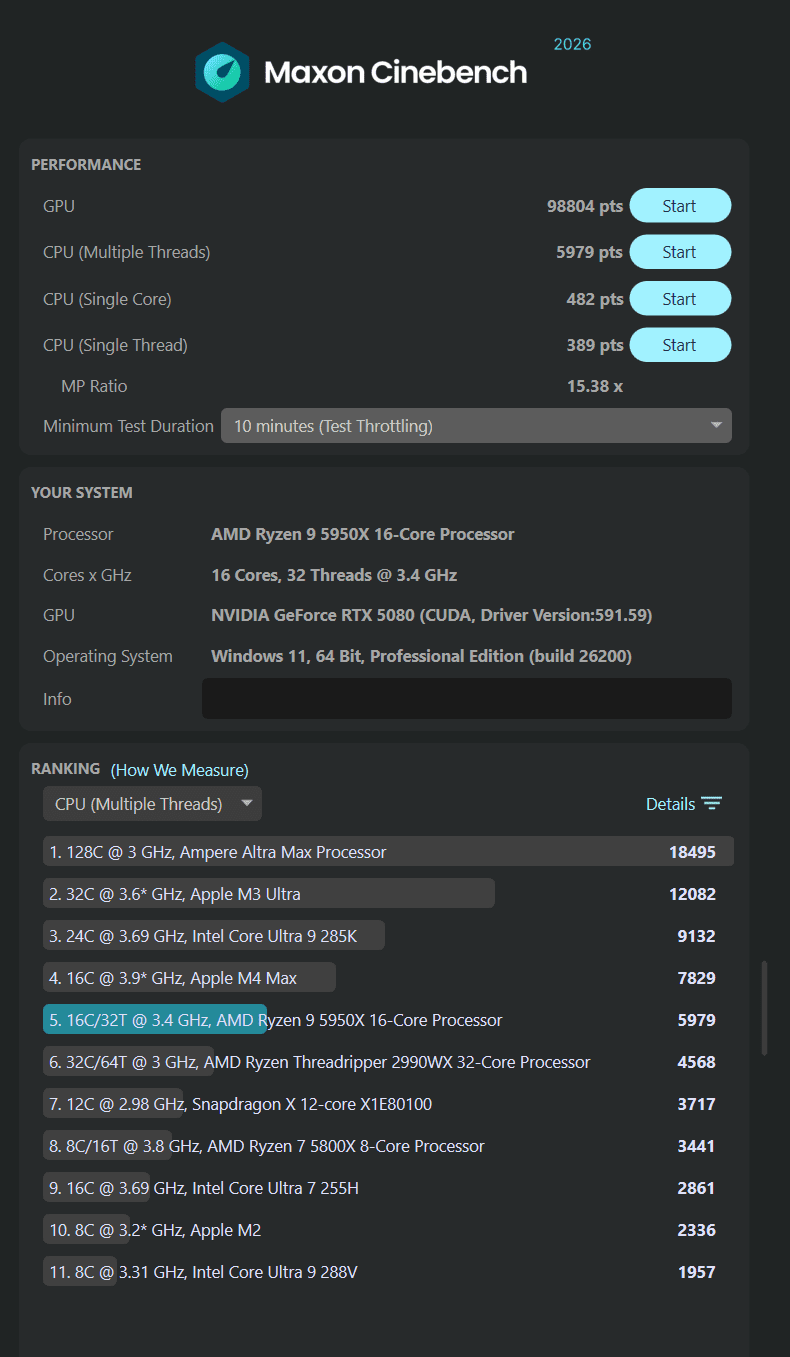Expand the ranking category CPU dropdown

click(152, 804)
